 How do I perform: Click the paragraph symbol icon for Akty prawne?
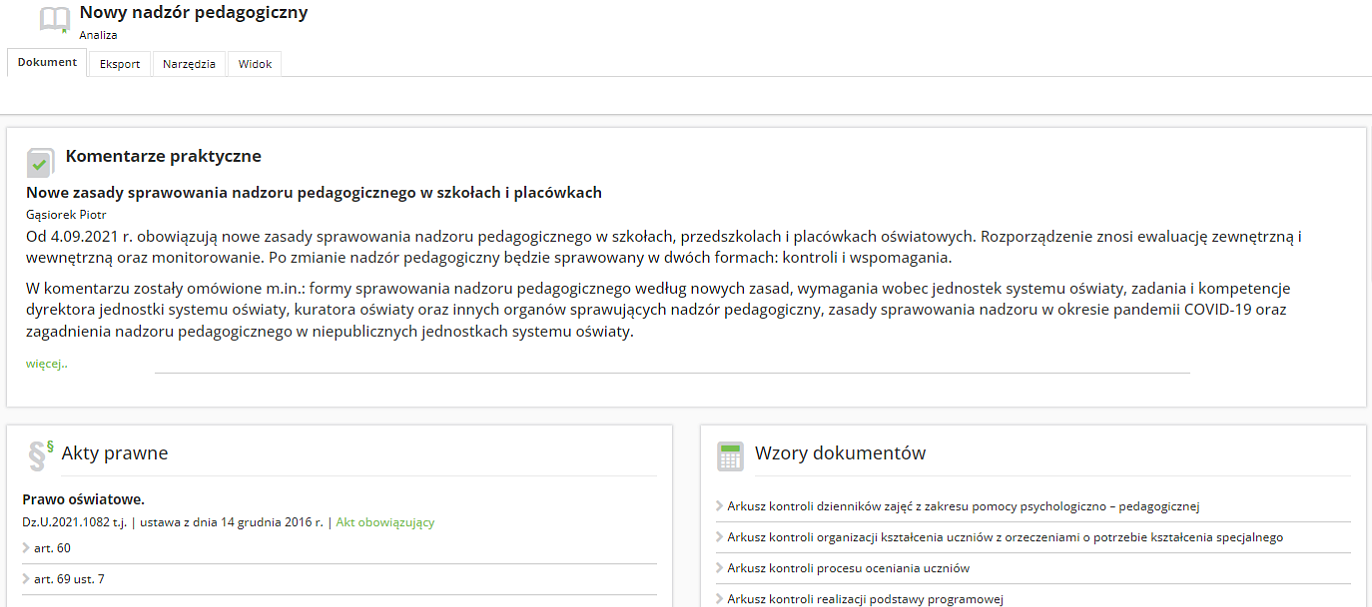coord(40,455)
